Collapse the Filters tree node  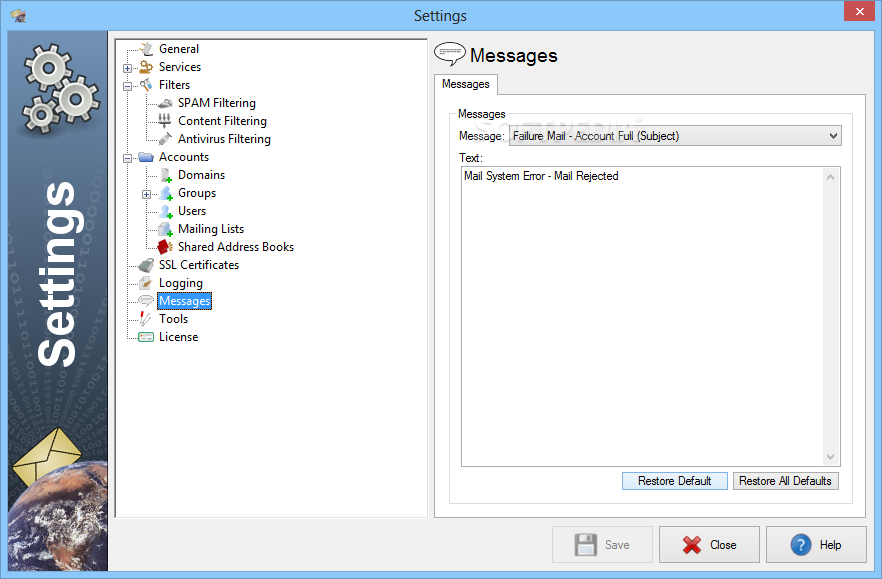point(128,86)
